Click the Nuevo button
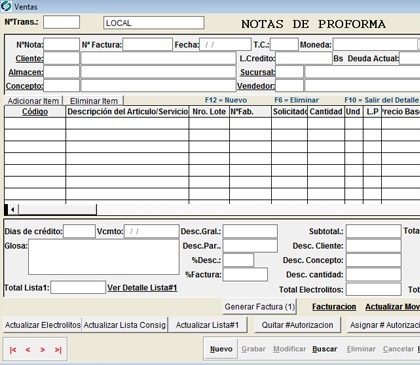420x365 pixels. pos(221,349)
